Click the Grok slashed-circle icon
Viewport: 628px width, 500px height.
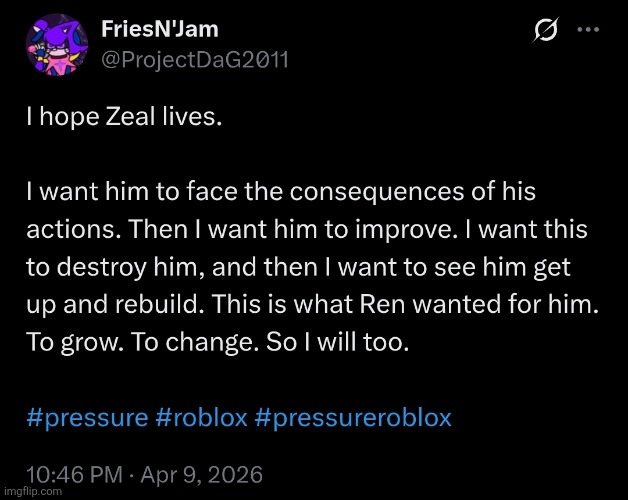click(546, 32)
